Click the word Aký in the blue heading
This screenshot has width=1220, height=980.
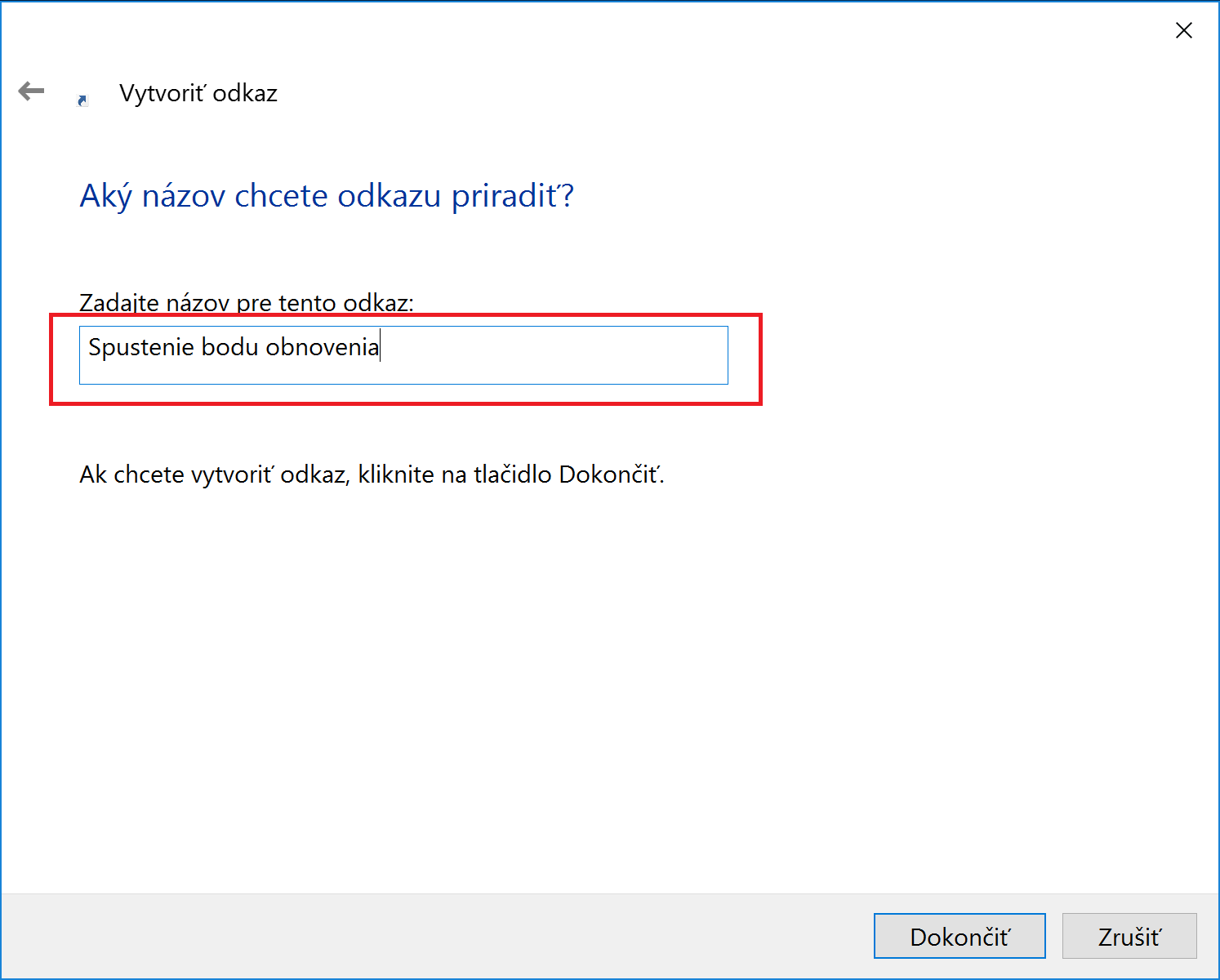coord(105,196)
